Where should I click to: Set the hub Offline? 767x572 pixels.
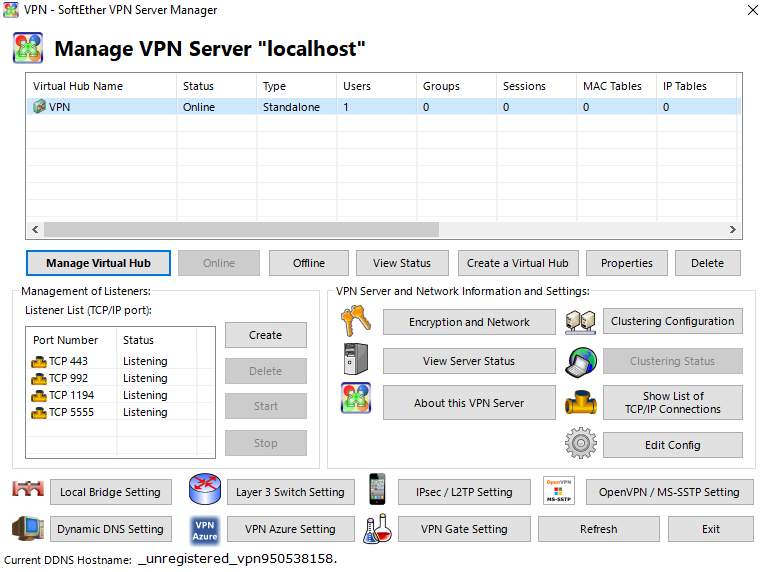tap(309, 263)
